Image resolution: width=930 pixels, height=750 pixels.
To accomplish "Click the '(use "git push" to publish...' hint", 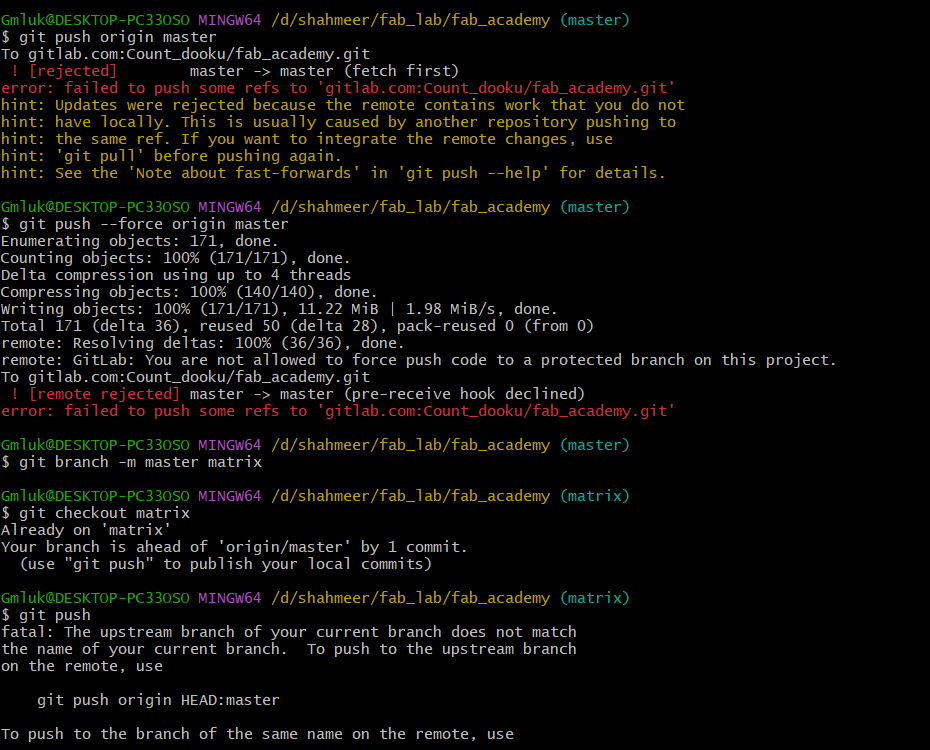I will point(225,564).
